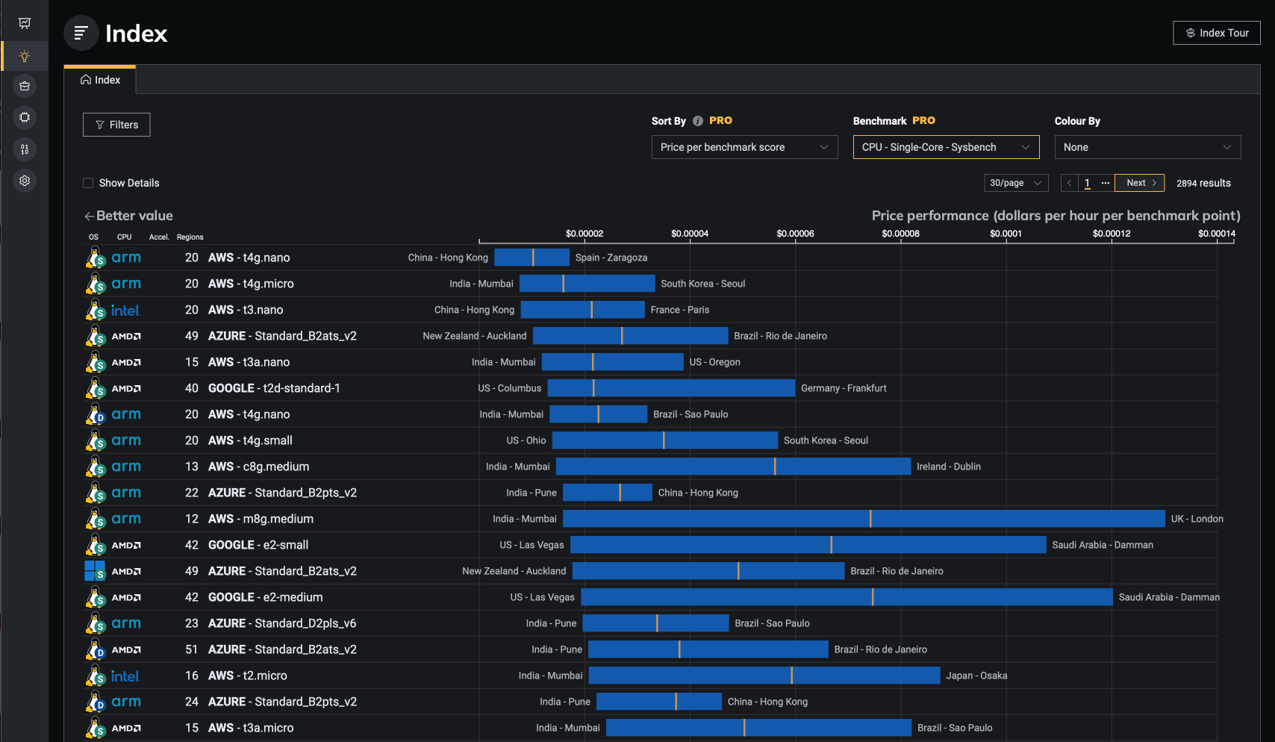Click the Linux icon for GOOGLE e2-medium
This screenshot has height=742, width=1275.
pos(95,597)
